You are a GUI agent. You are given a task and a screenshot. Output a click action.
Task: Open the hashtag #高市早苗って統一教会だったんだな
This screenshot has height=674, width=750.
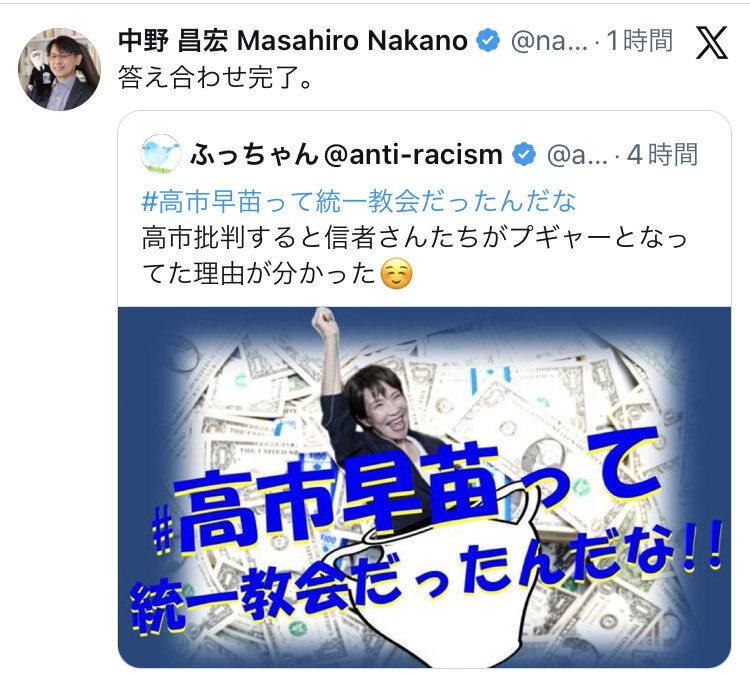[x=359, y=201]
